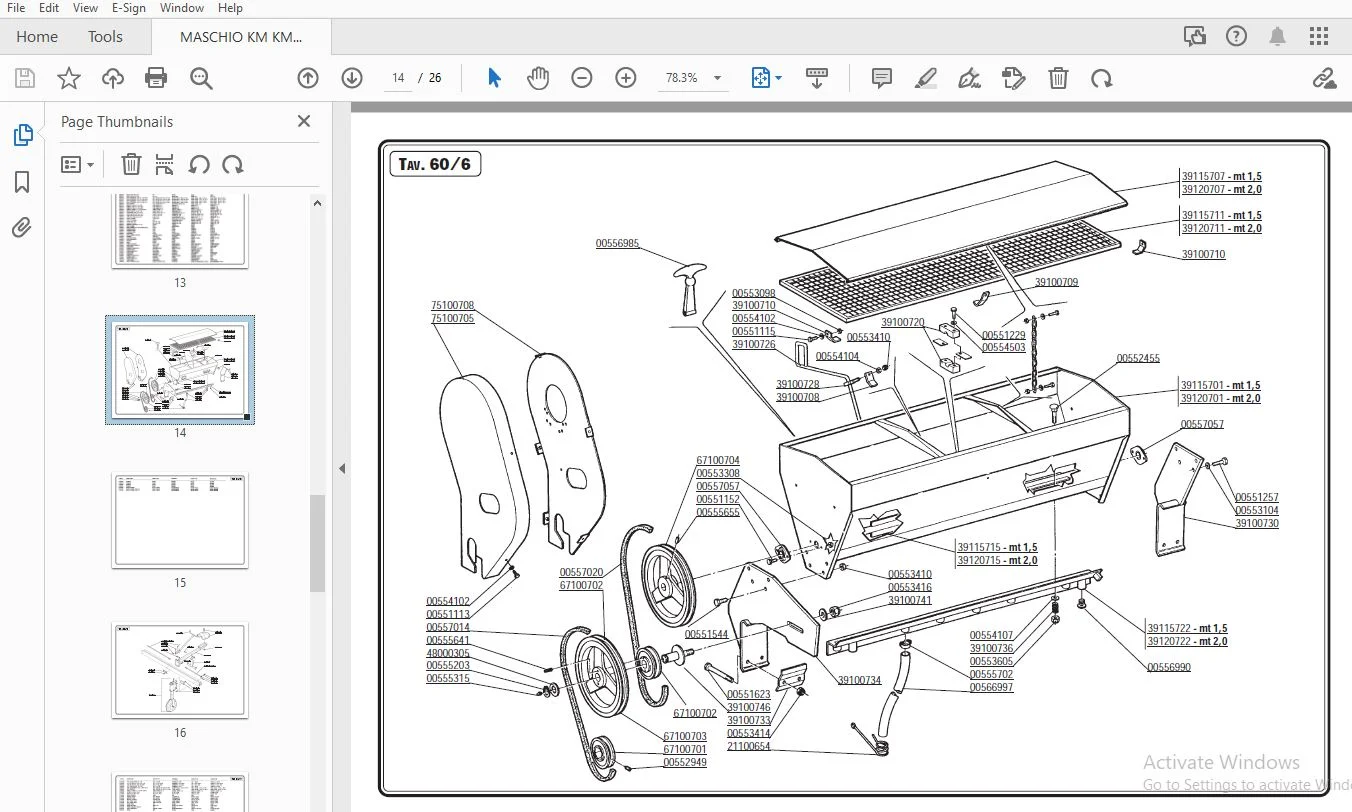The width and height of the screenshot is (1352, 812).
Task: Select the page 16 thumbnail
Action: click(x=180, y=671)
